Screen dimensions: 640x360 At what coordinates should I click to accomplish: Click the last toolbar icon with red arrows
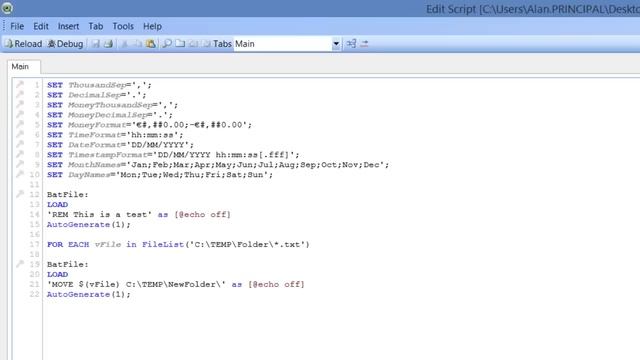[x=364, y=44]
